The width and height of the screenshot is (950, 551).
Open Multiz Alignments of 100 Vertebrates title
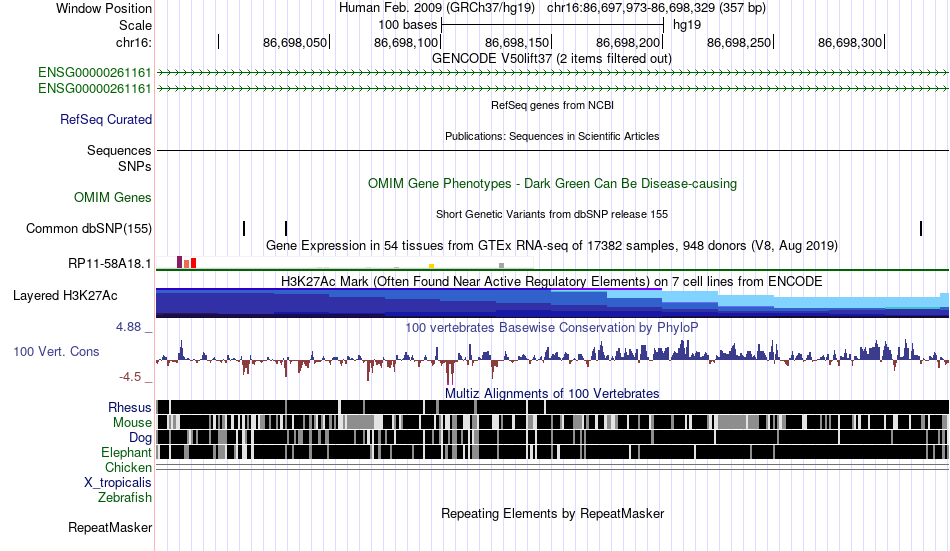(x=552, y=393)
